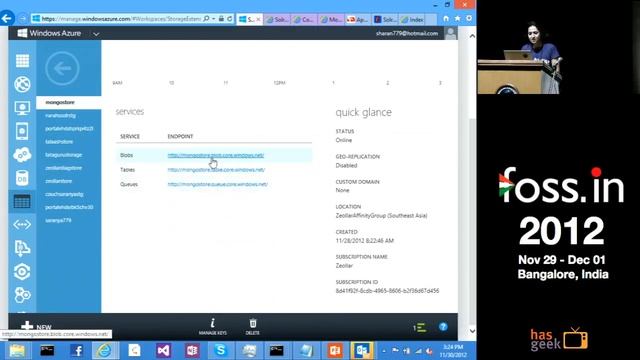Switch to the 'Ap...' browser tab
The height and width of the screenshot is (360, 640).
click(x=358, y=19)
